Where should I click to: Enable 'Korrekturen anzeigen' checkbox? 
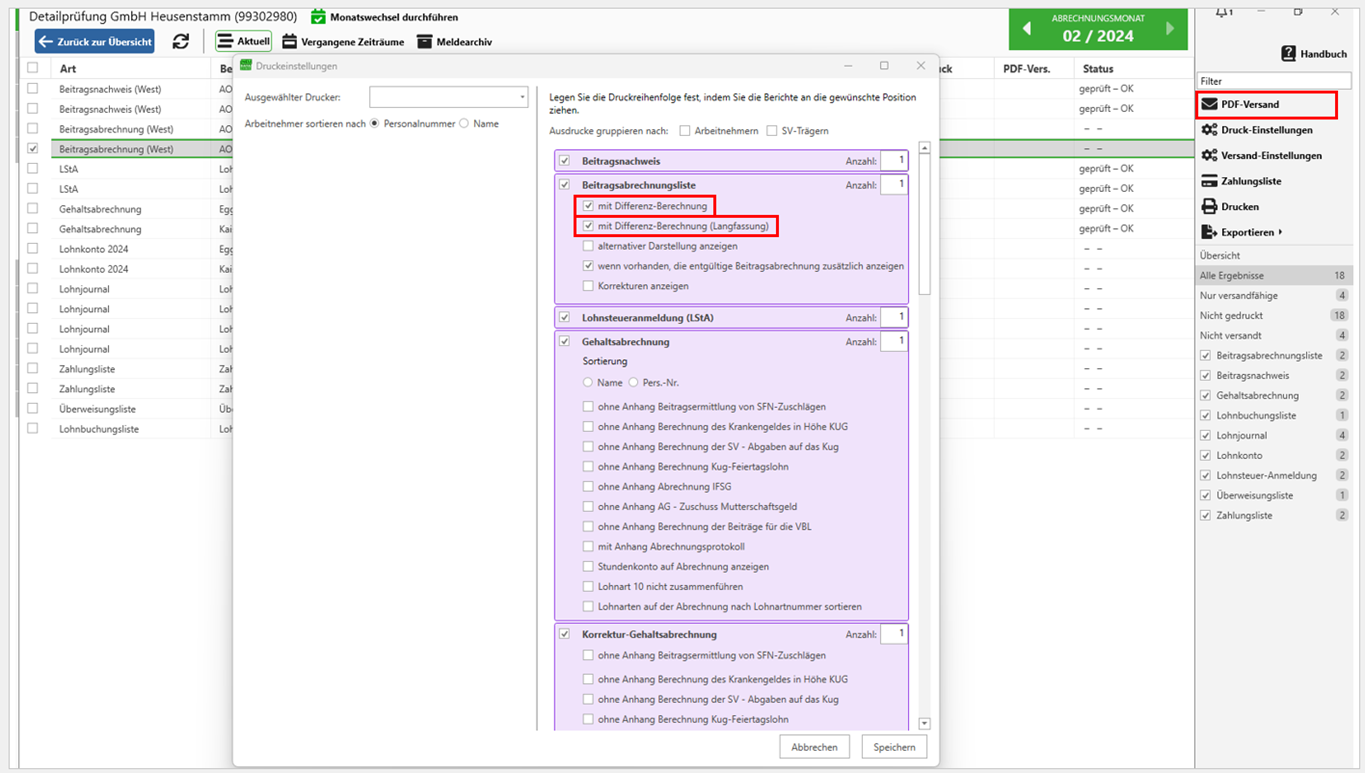click(x=589, y=286)
